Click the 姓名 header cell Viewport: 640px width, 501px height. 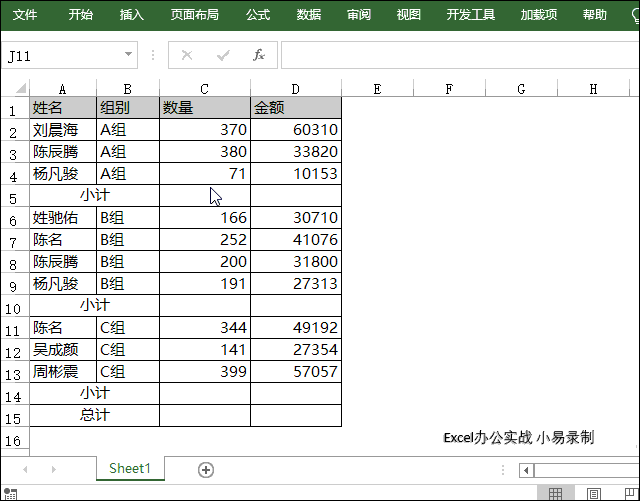(x=63, y=108)
